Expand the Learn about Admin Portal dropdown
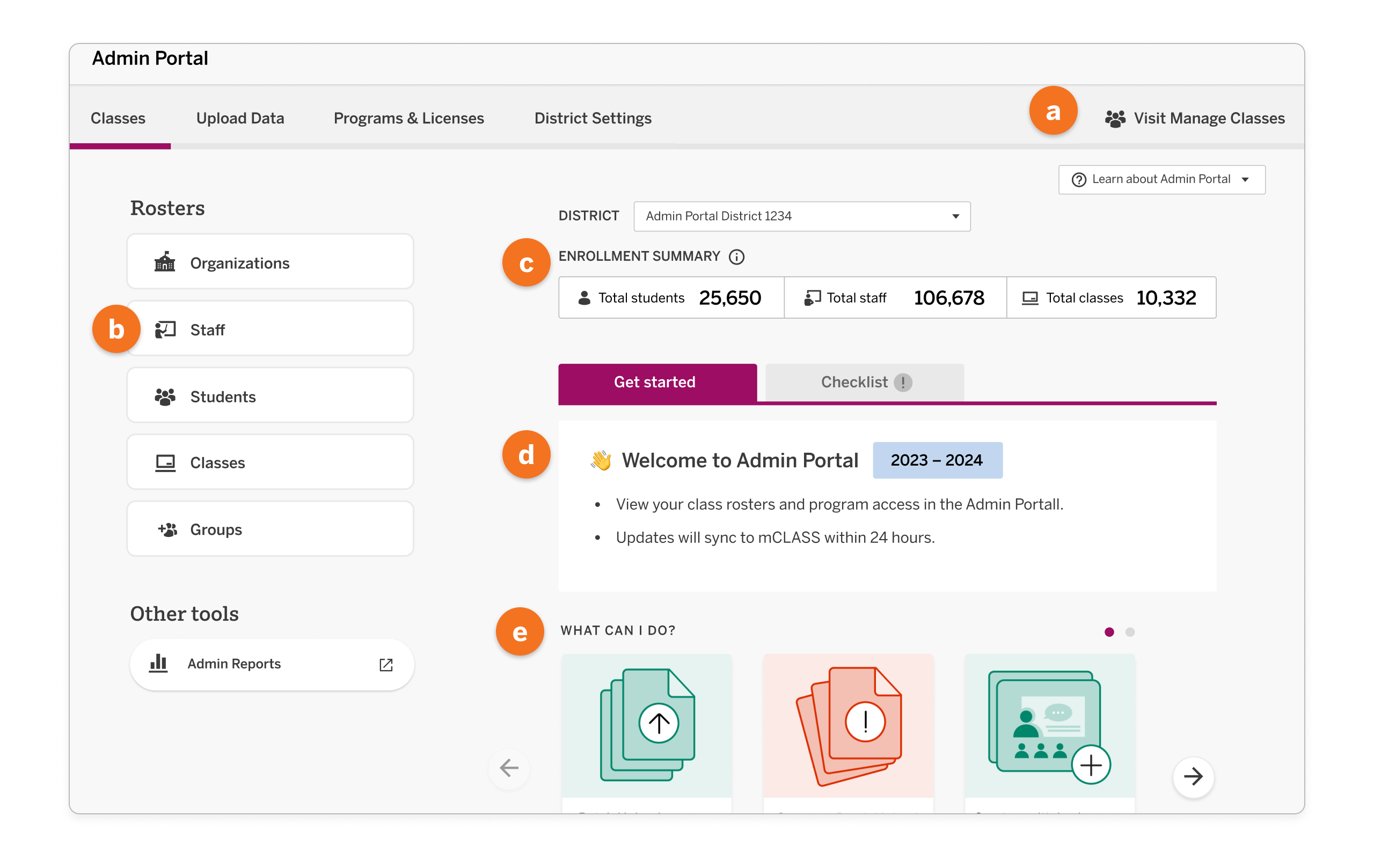Image resolution: width=1374 pixels, height=868 pixels. [1246, 179]
